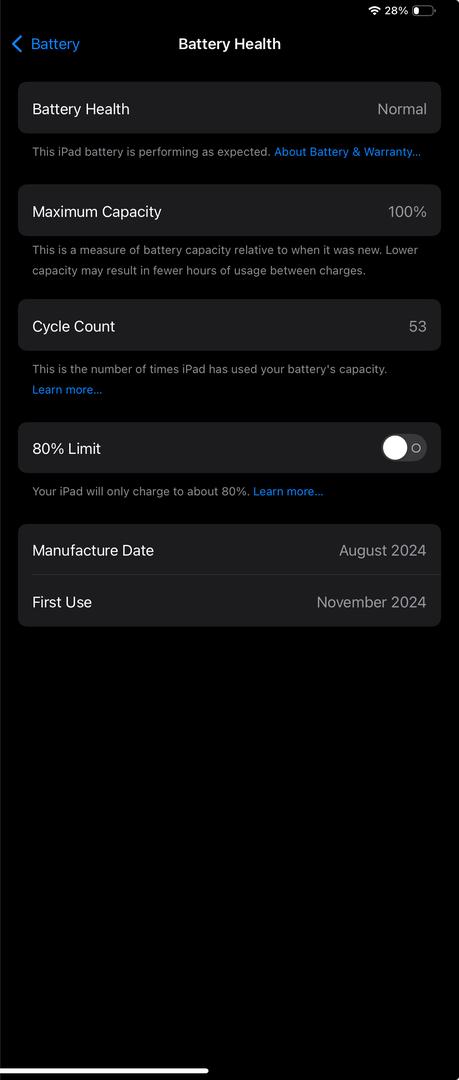459x1080 pixels.
Task: Select the Cycle Count row
Action: click(230, 326)
